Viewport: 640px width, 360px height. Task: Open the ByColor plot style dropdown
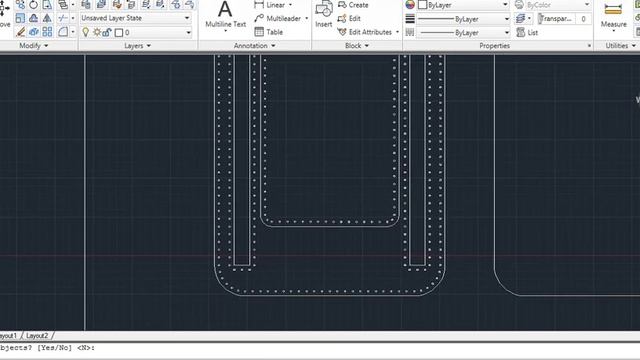(587, 5)
